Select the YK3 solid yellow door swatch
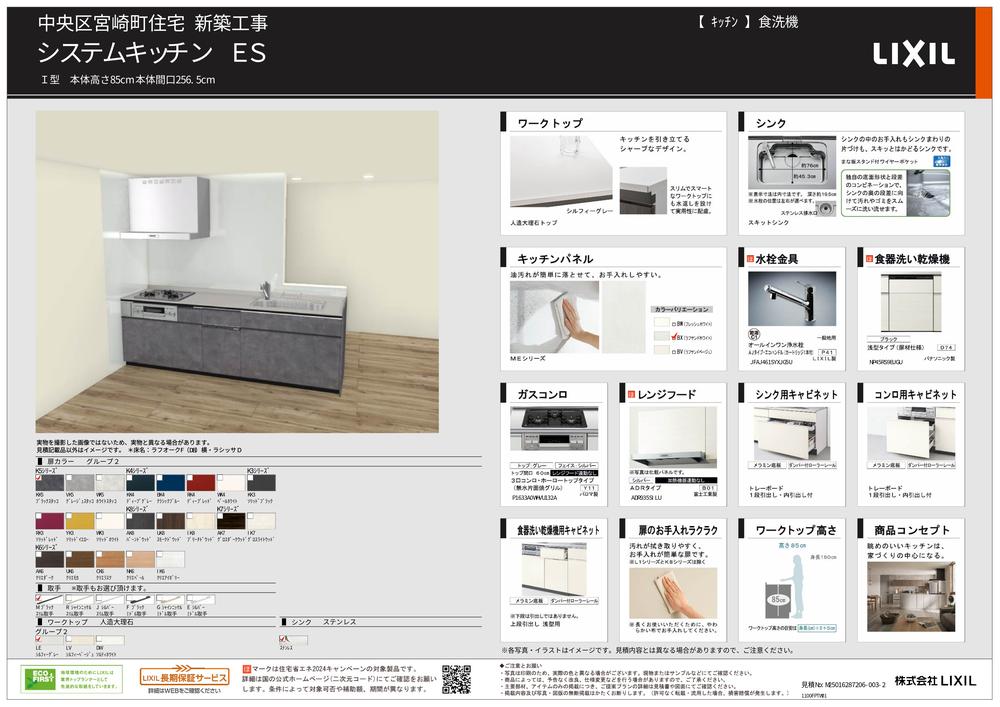 pyautogui.click(x=80, y=521)
